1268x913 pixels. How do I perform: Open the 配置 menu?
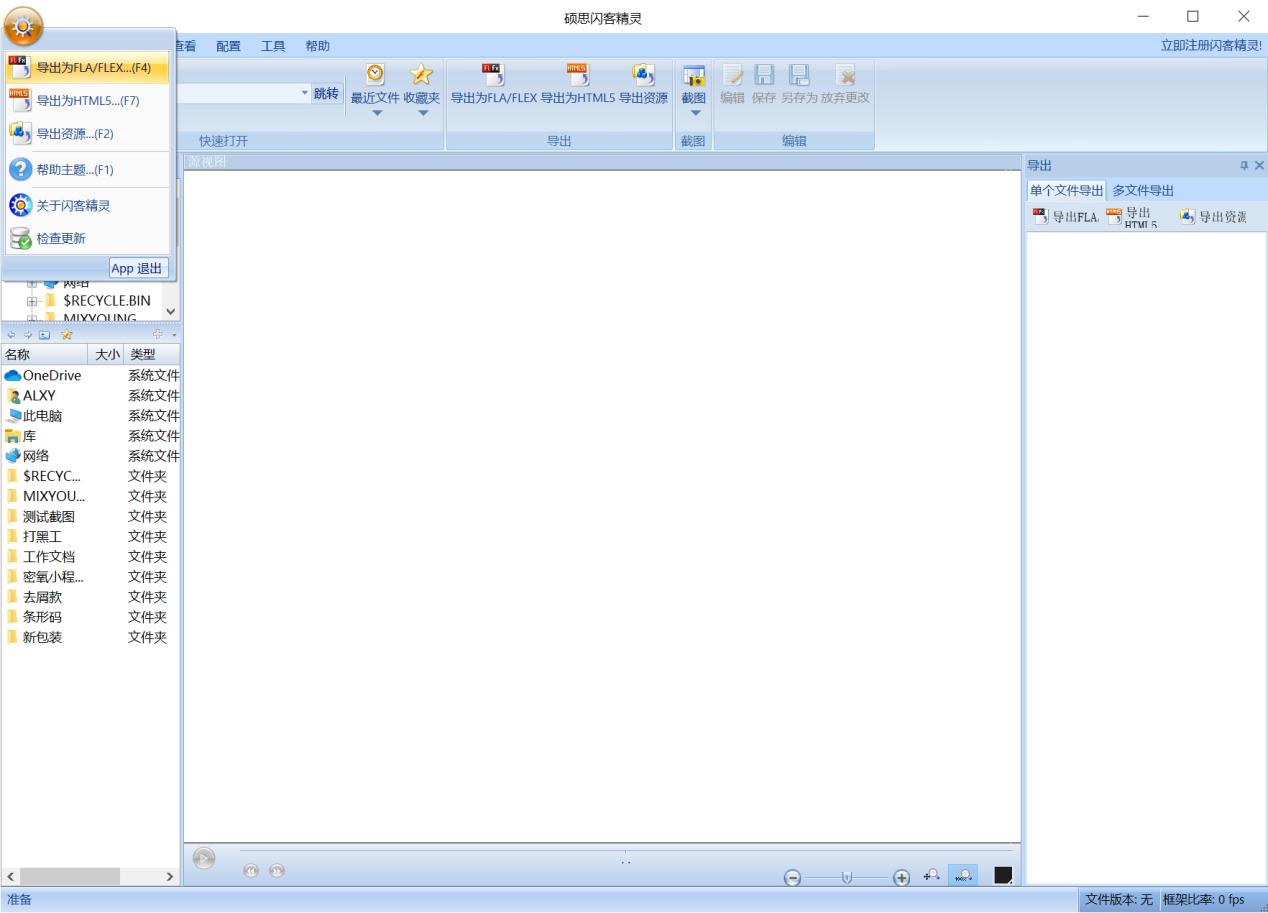(x=228, y=46)
